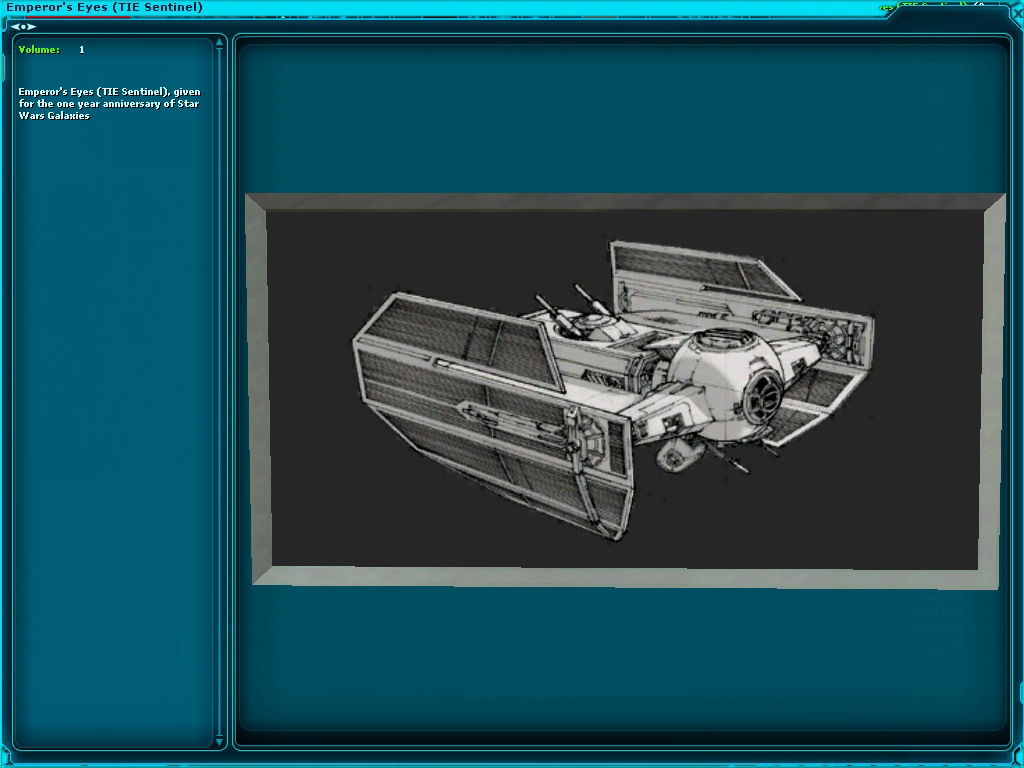Click the TIE Sentinel painting preview
Viewport: 1024px width, 768px height.
coord(626,391)
